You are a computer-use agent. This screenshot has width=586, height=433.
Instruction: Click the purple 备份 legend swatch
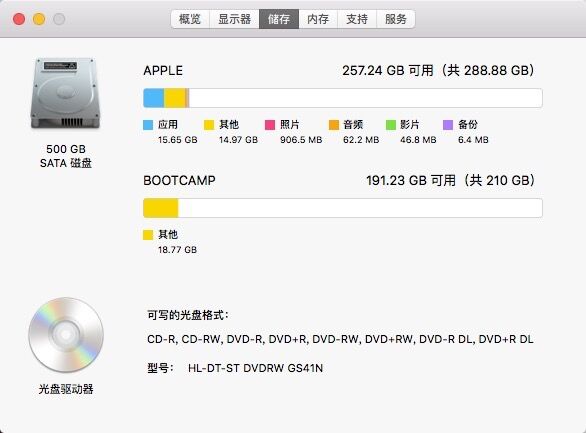pos(448,125)
